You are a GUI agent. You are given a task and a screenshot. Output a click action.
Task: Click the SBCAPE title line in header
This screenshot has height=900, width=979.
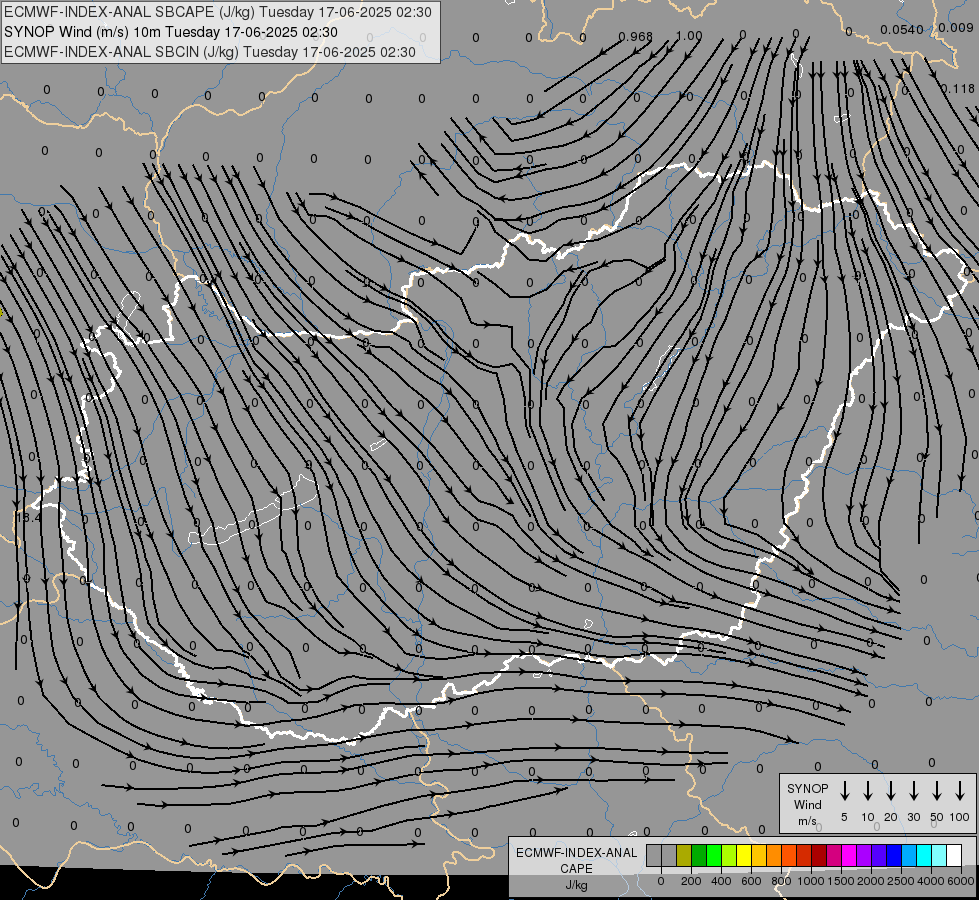218,12
